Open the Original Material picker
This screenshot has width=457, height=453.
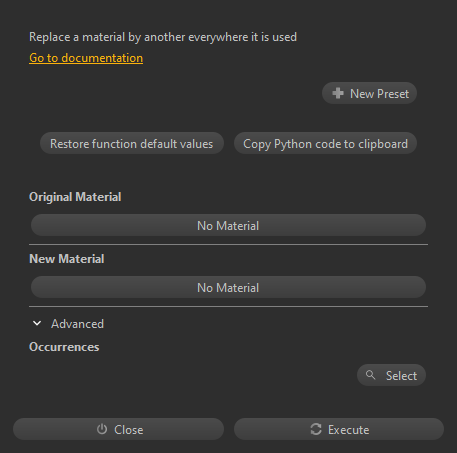click(x=228, y=225)
